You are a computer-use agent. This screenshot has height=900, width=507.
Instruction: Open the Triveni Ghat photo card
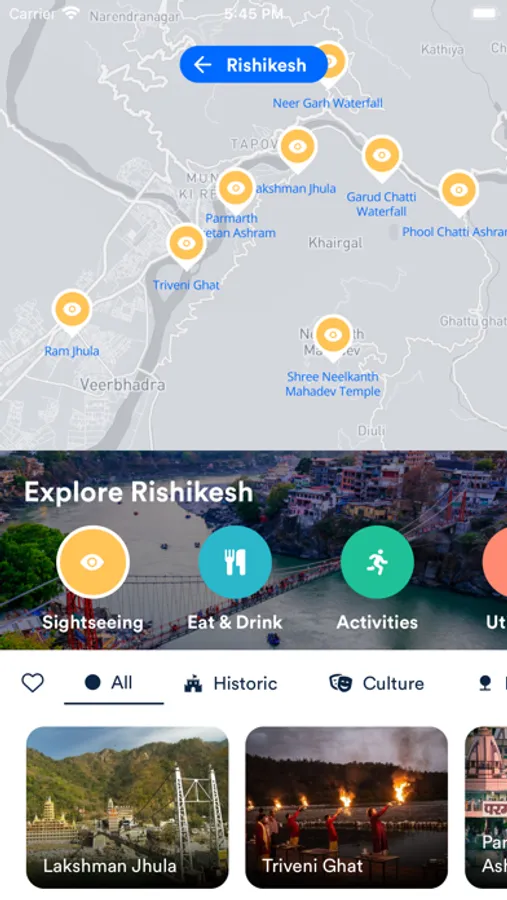pos(347,808)
